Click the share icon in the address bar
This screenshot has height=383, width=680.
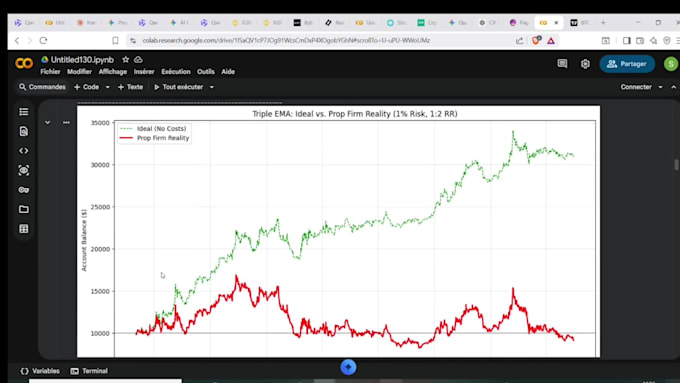pyautogui.click(x=520, y=40)
